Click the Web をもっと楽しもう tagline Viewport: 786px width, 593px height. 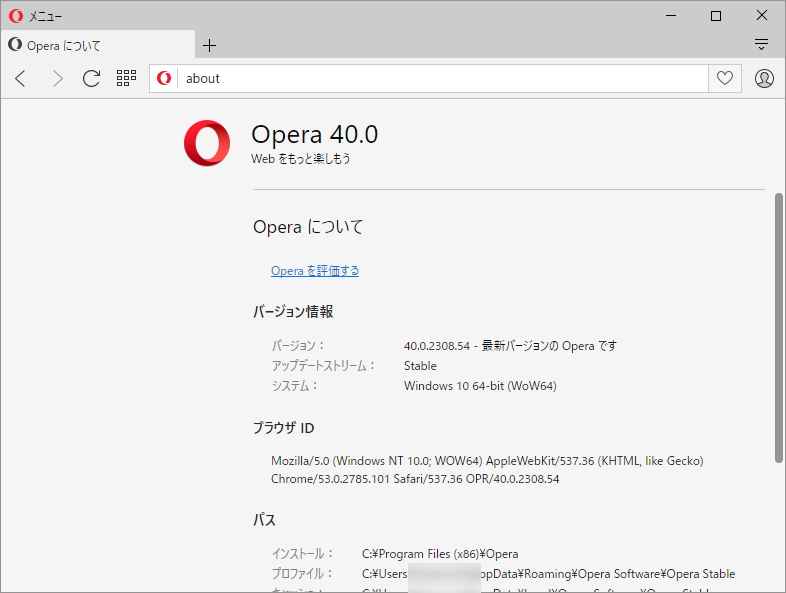point(300,159)
